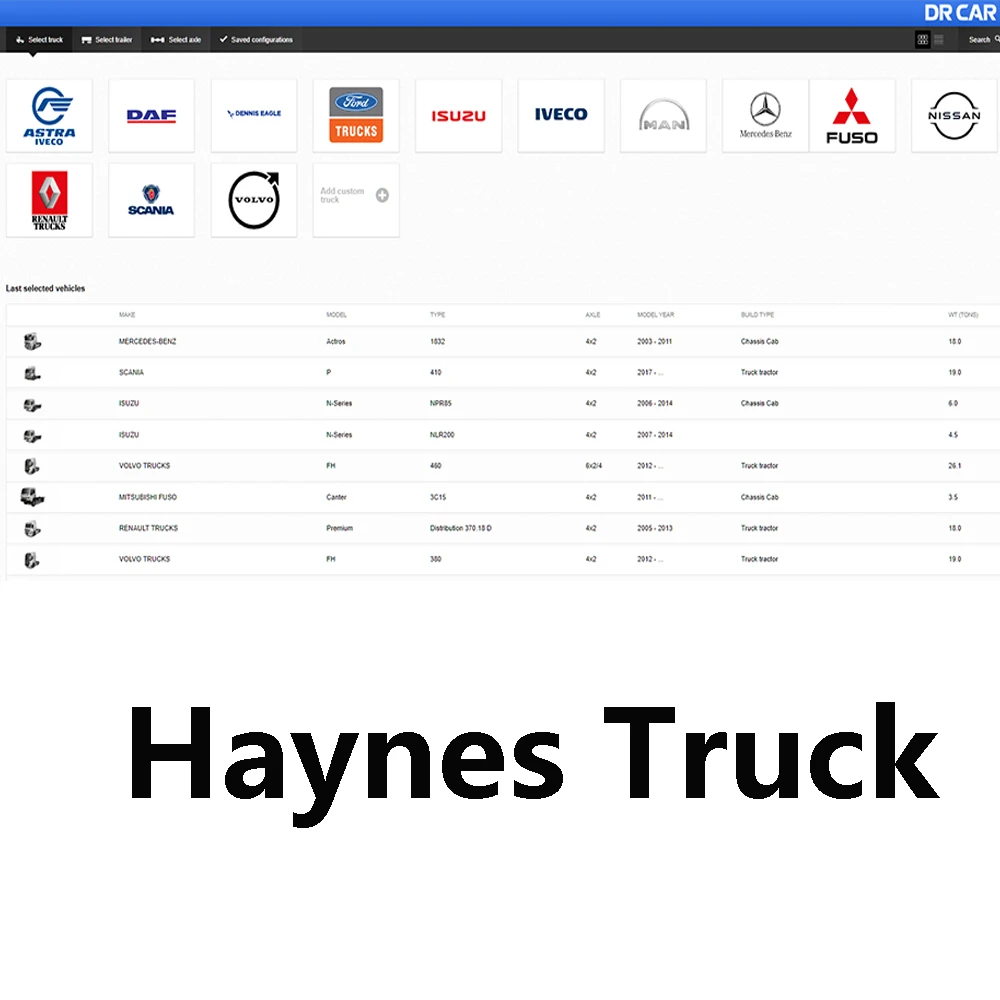This screenshot has height=1000, width=1000.
Task: Select MITSUBISHI FUSO make entry
Action: 148,497
